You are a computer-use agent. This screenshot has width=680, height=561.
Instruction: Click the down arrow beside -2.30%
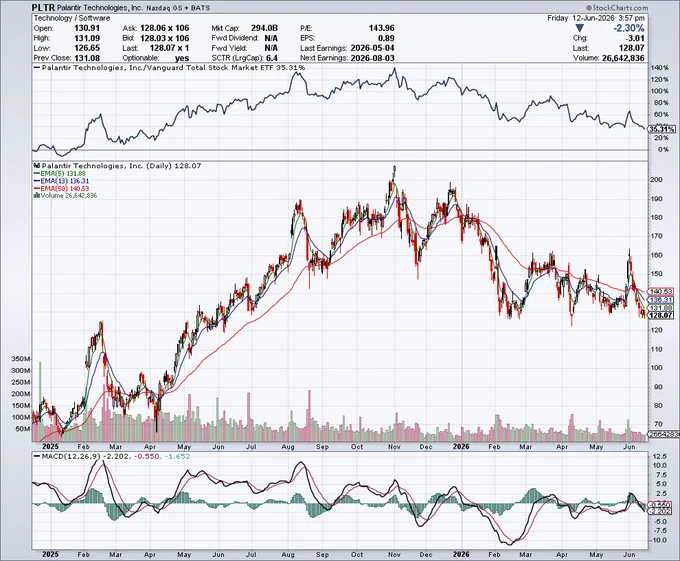pyautogui.click(x=580, y=28)
